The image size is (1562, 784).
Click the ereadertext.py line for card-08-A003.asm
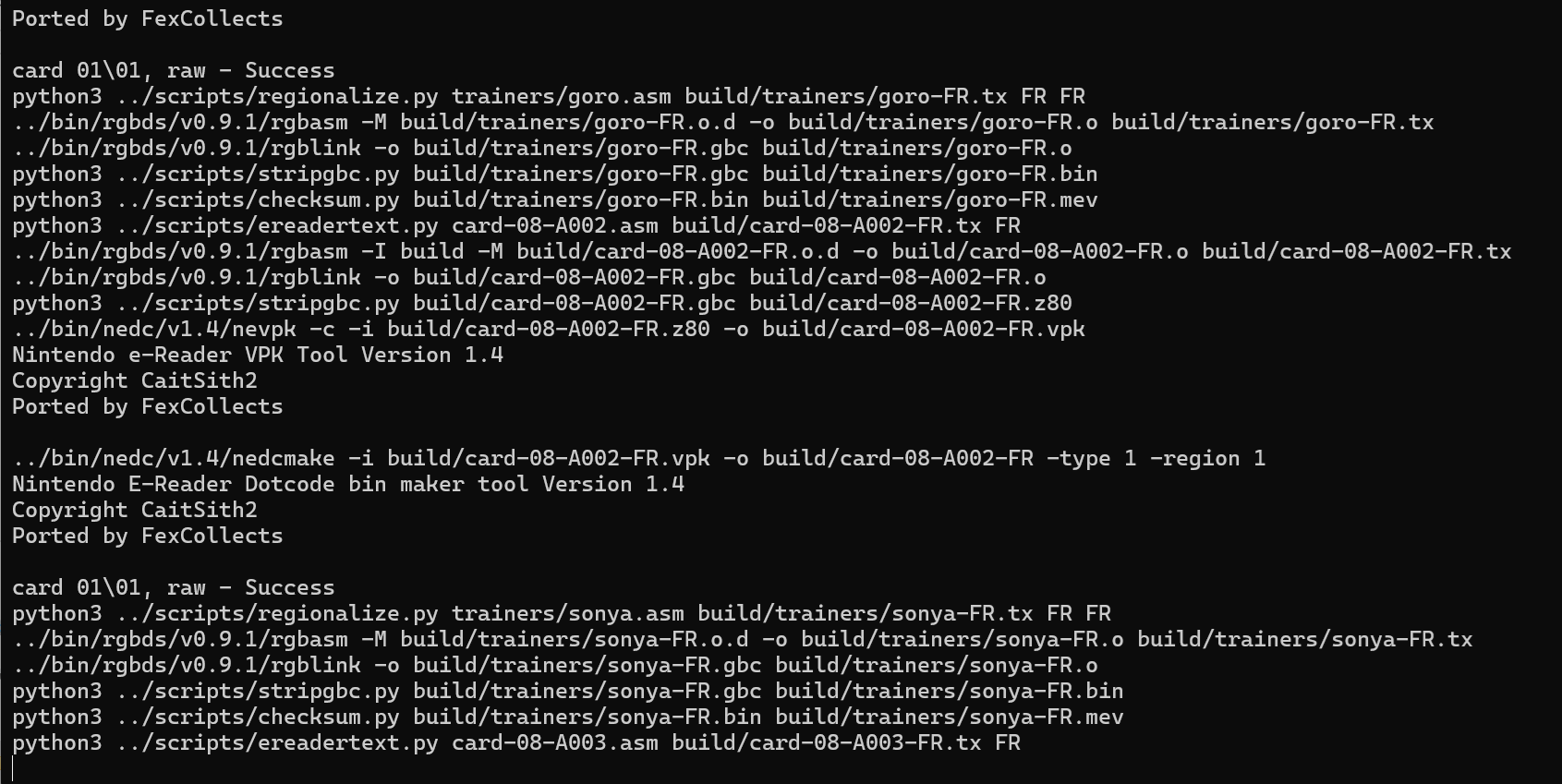pyautogui.click(x=516, y=743)
